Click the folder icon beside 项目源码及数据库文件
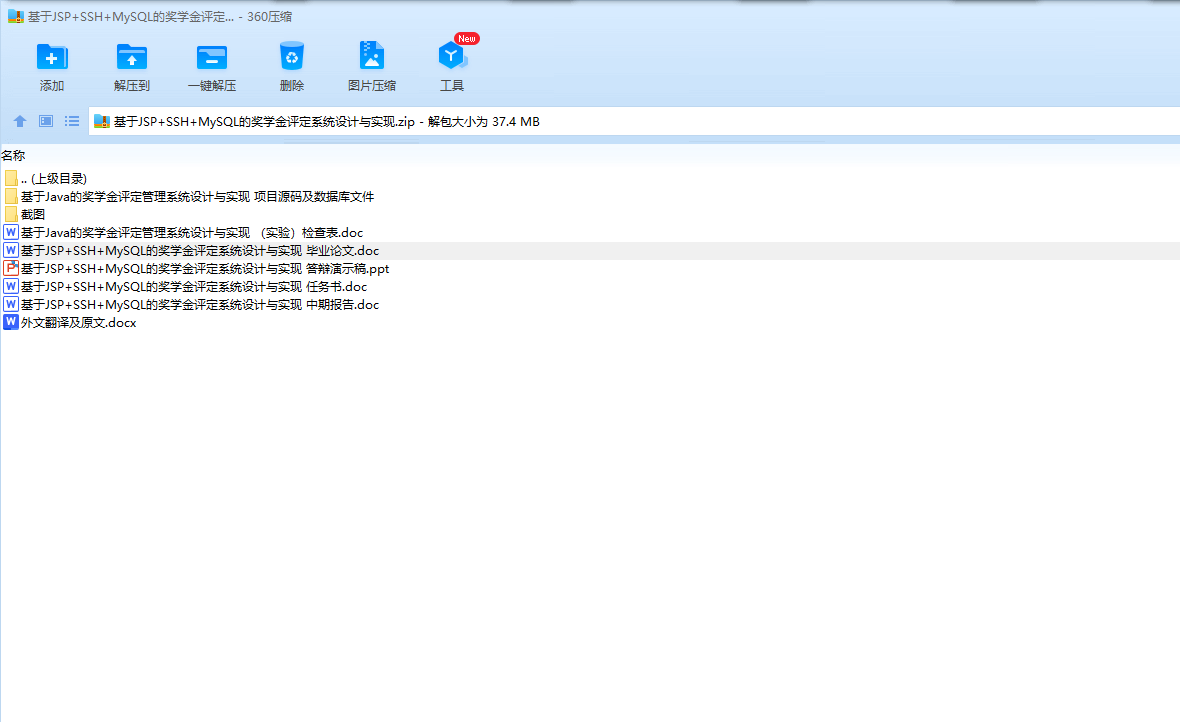Image resolution: width=1180 pixels, height=722 pixels. [11, 196]
